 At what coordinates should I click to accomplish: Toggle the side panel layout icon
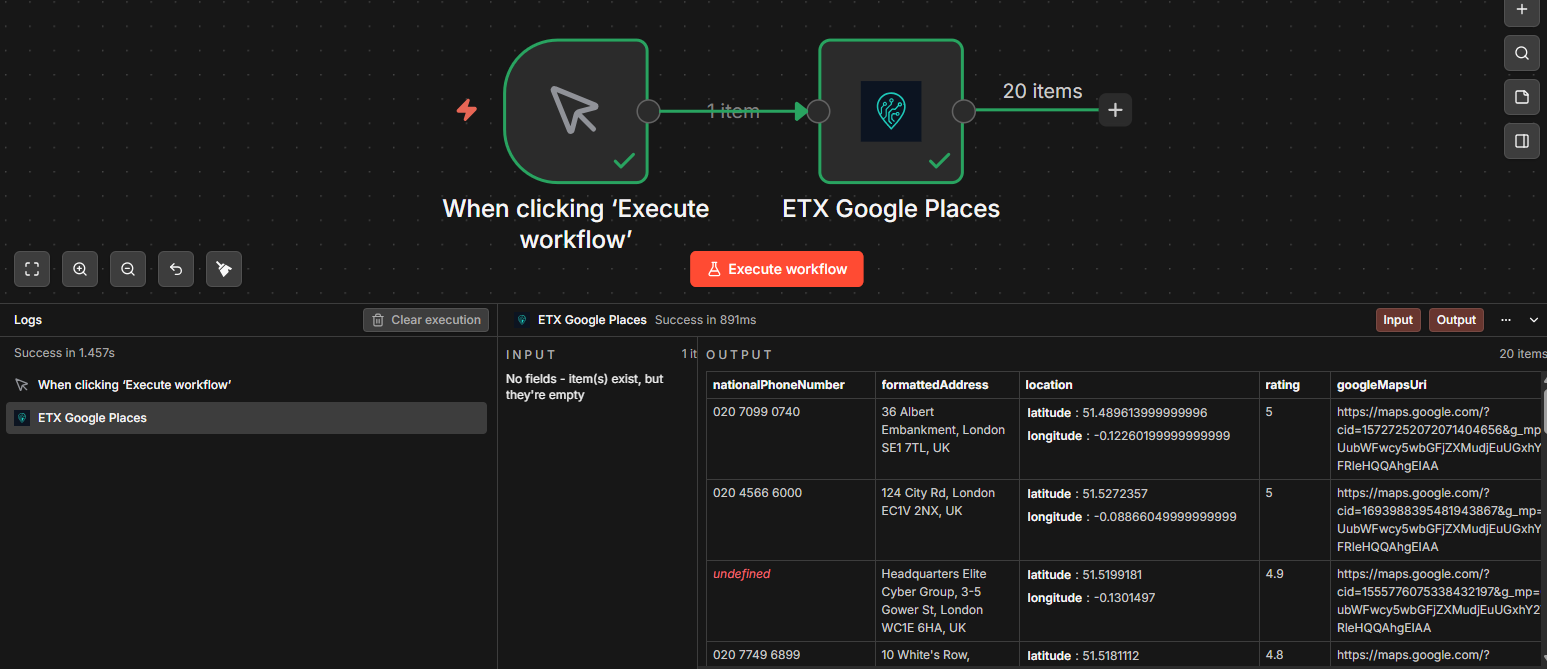(x=1522, y=141)
